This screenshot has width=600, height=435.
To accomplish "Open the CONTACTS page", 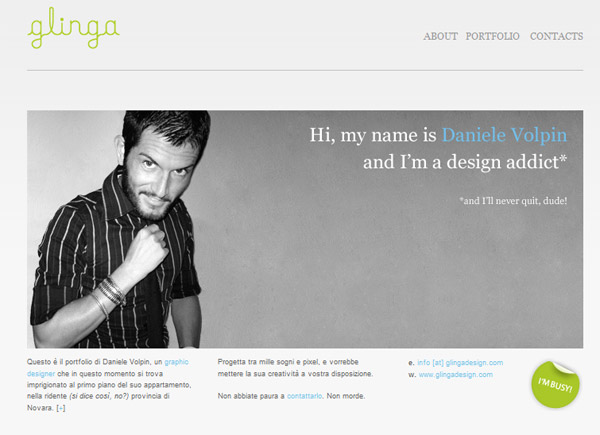I will 556,36.
